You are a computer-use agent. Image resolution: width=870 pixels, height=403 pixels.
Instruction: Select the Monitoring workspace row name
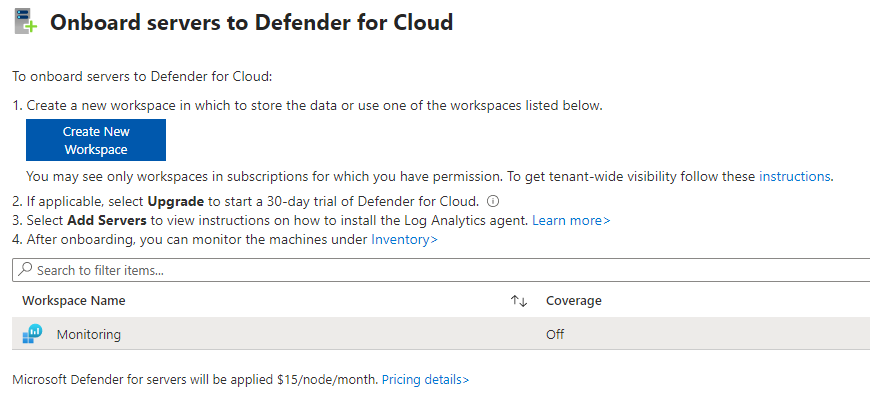[89, 334]
